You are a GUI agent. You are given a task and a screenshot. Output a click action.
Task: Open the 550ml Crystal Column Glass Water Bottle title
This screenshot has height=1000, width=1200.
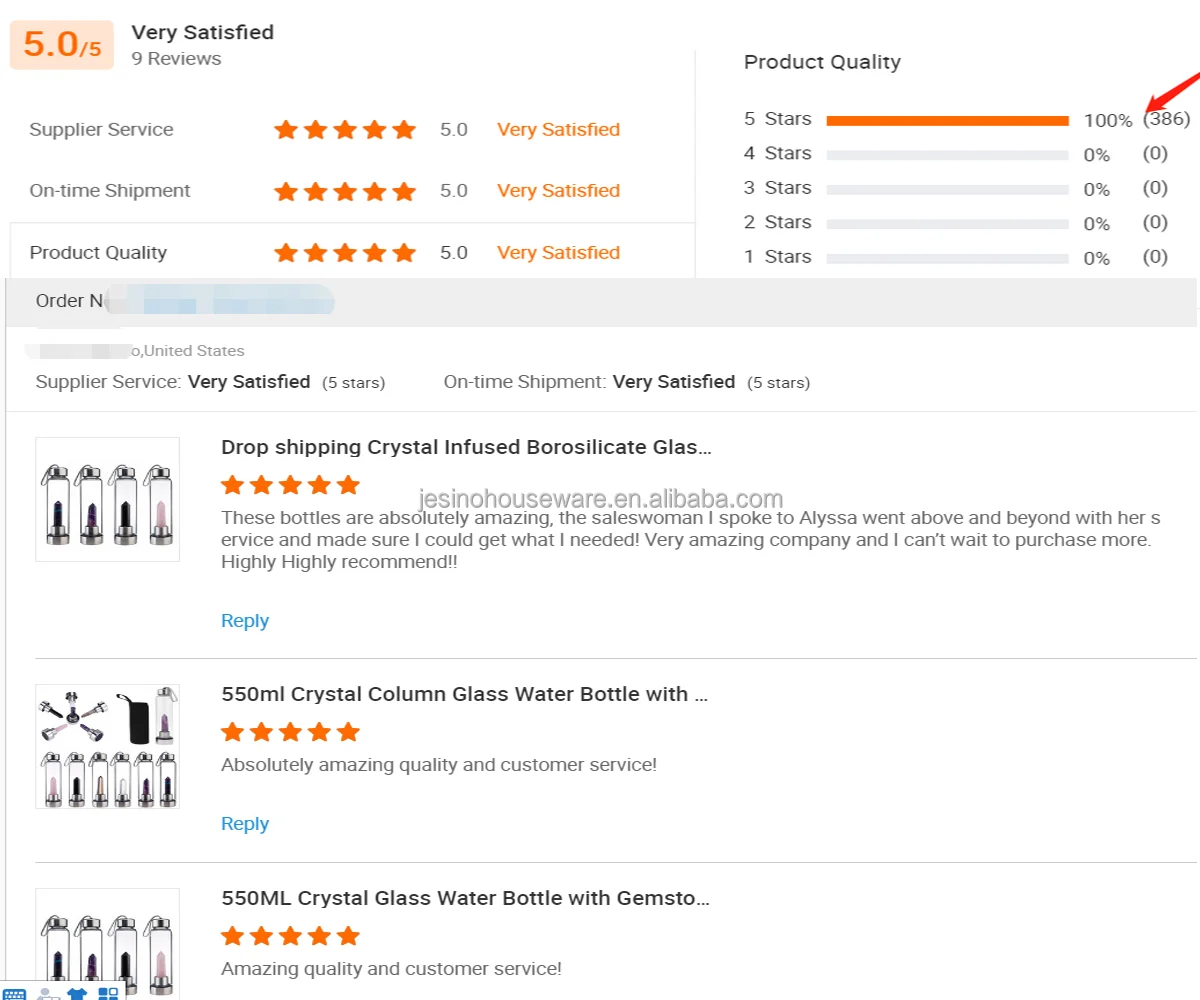[464, 694]
